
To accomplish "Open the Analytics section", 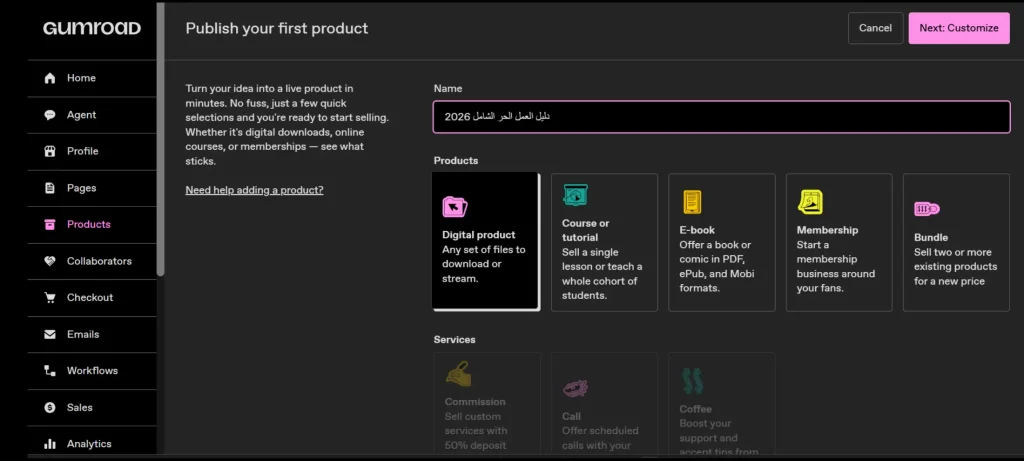I will (92, 441).
